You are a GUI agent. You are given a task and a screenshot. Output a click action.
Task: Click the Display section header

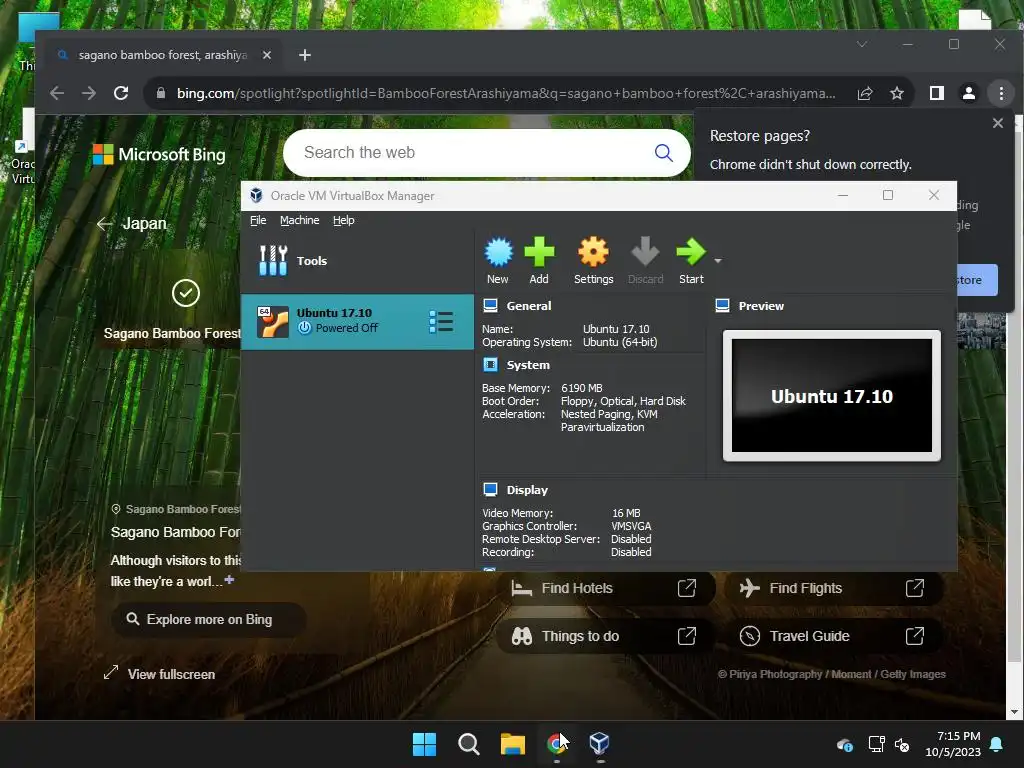tap(527, 490)
